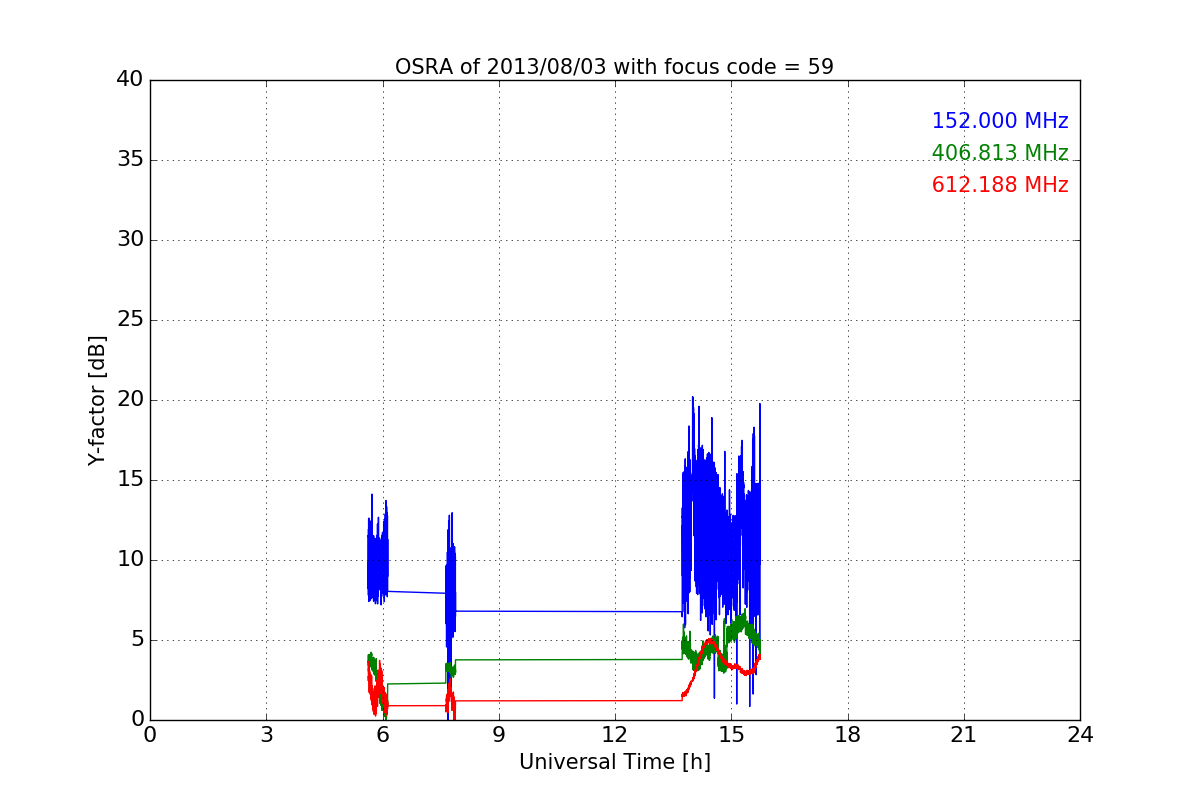Click the x-axis tick label 21
Screen dimensions: 1200x800
(x=963, y=735)
